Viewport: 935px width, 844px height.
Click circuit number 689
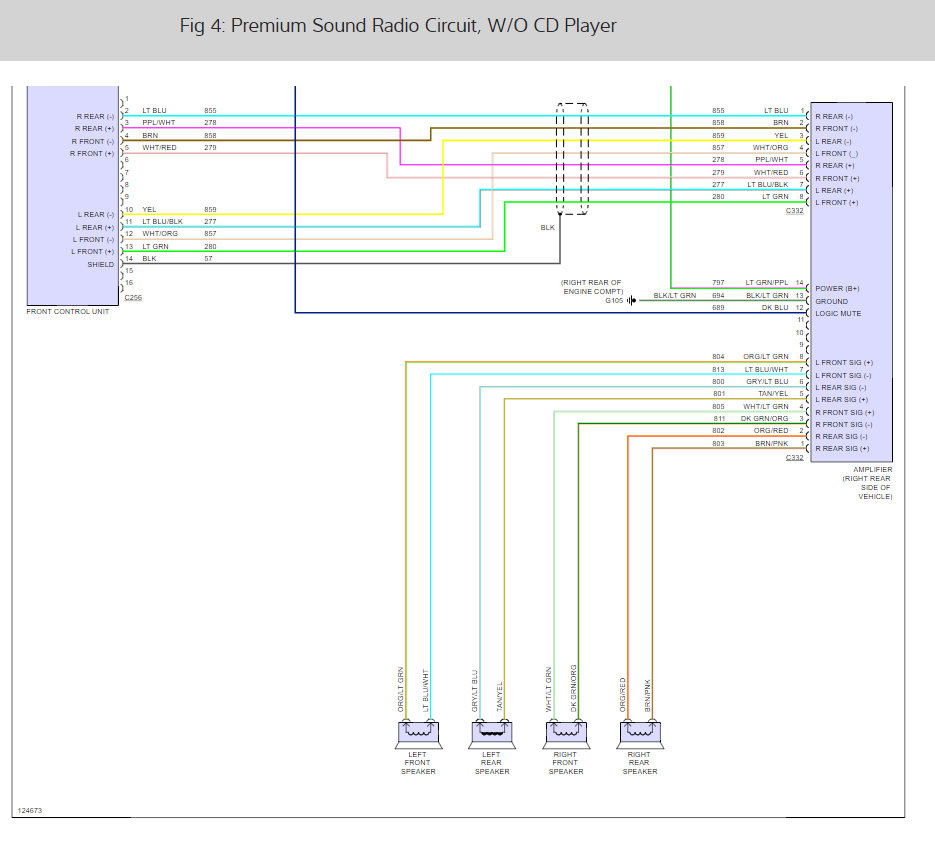pos(718,308)
